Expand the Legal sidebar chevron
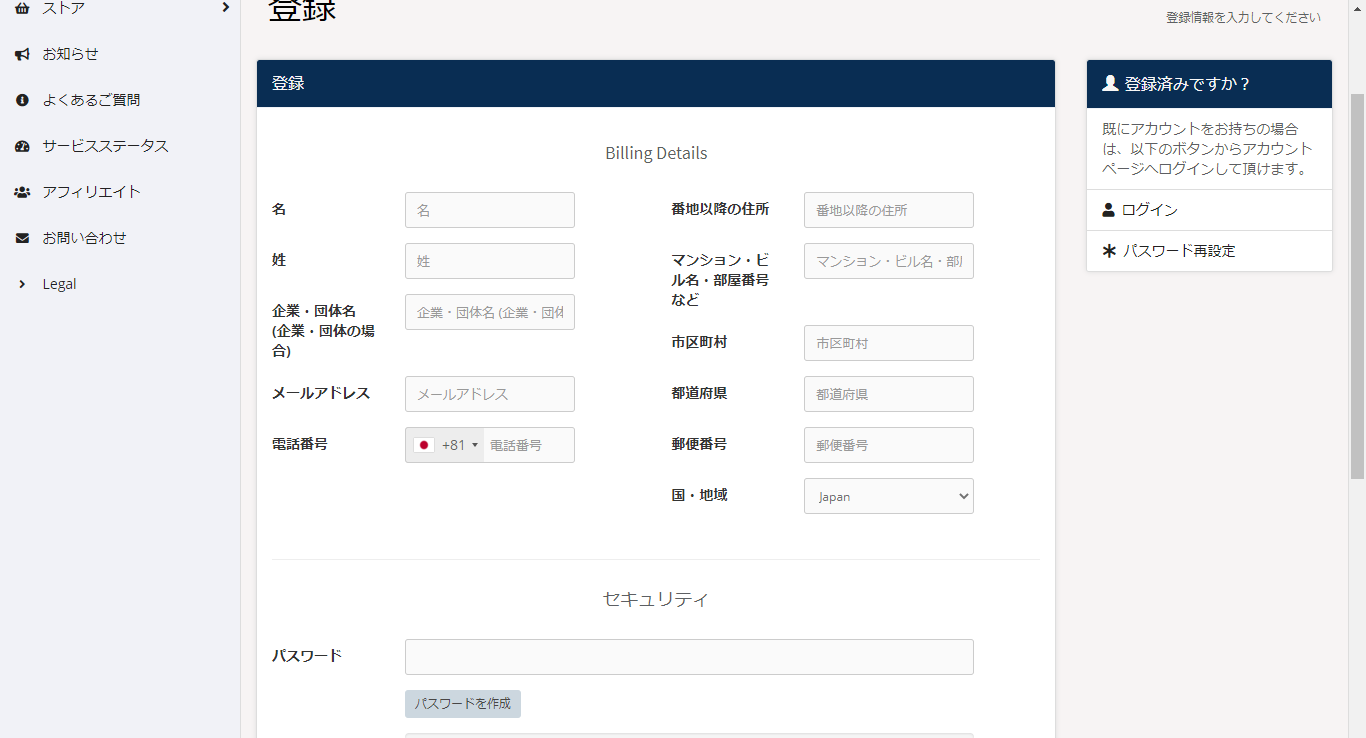This screenshot has width=1366, height=738. [22, 284]
